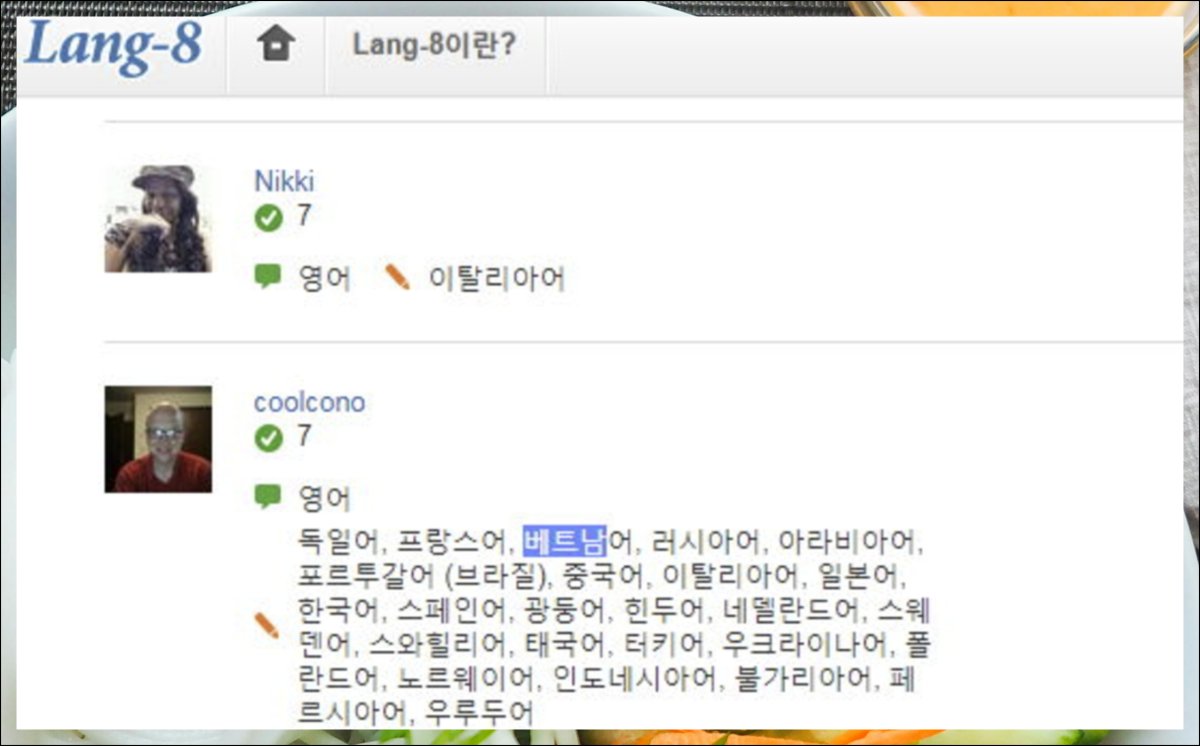Click green checkmark icon under coolcono
The width and height of the screenshot is (1200, 746).
(269, 438)
